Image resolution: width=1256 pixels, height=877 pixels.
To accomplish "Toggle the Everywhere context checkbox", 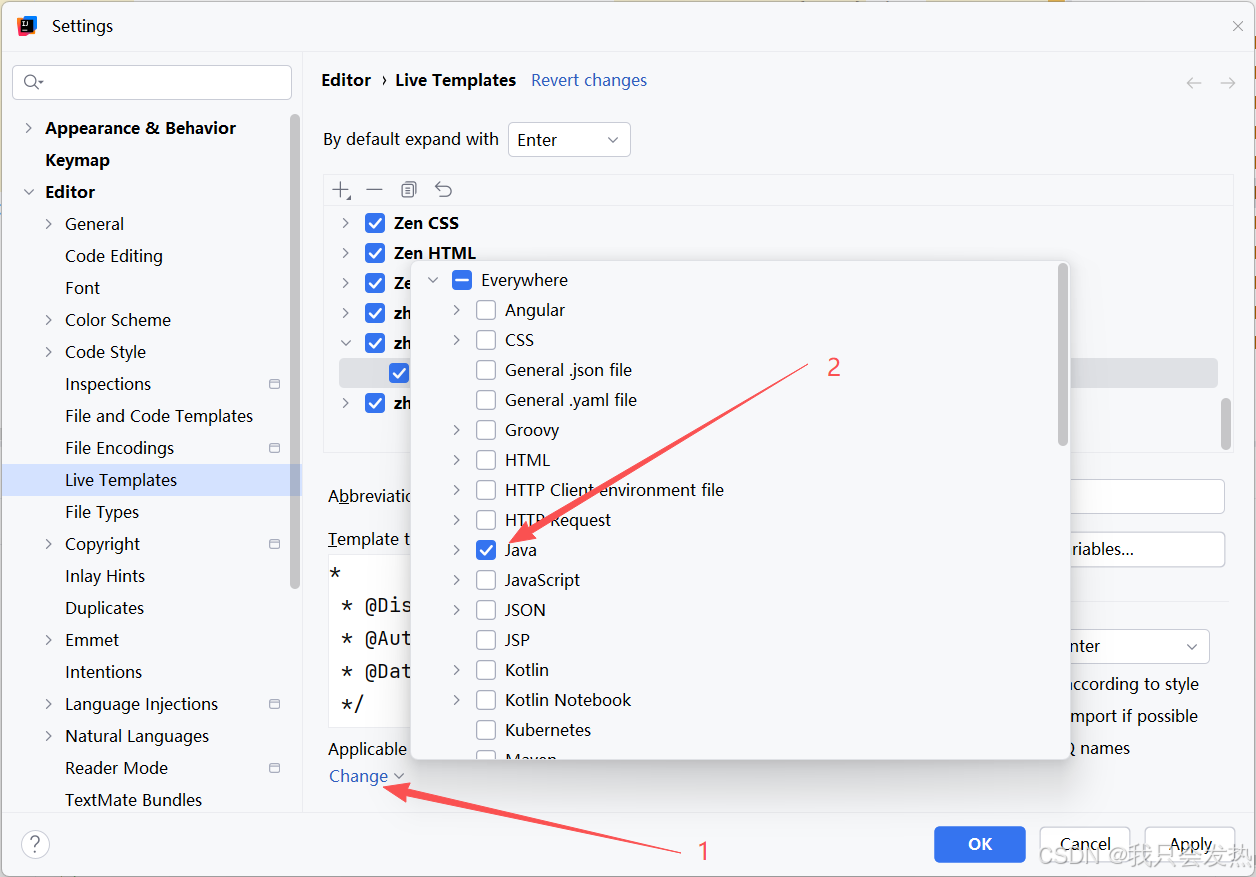I will [x=462, y=280].
